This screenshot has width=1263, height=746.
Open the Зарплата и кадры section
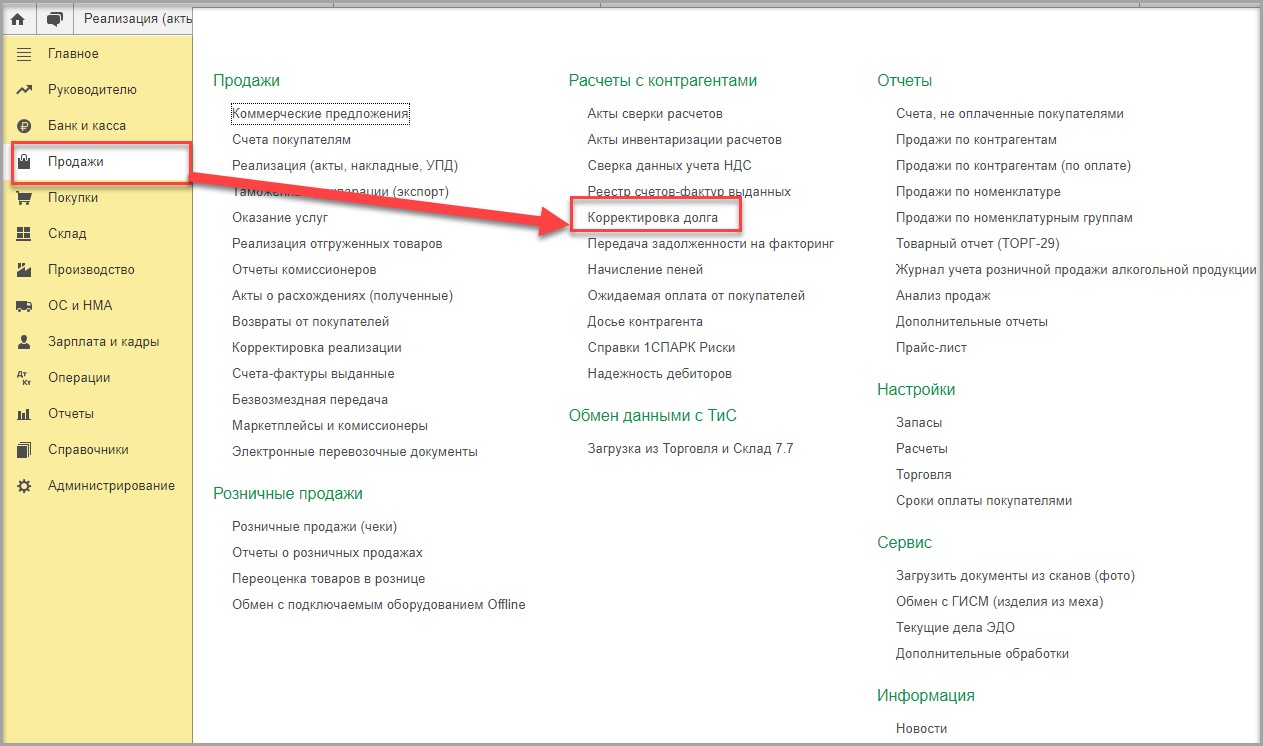(x=103, y=342)
